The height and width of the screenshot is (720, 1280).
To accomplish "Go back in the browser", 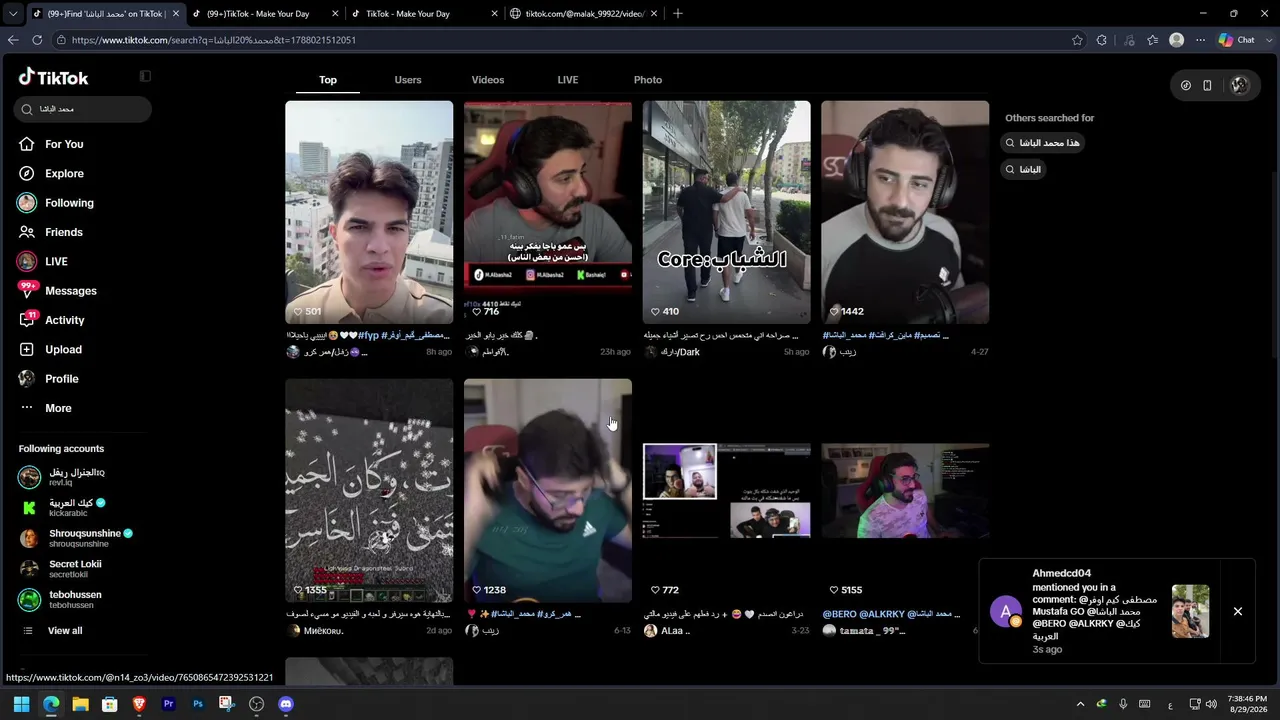I will tap(13, 40).
